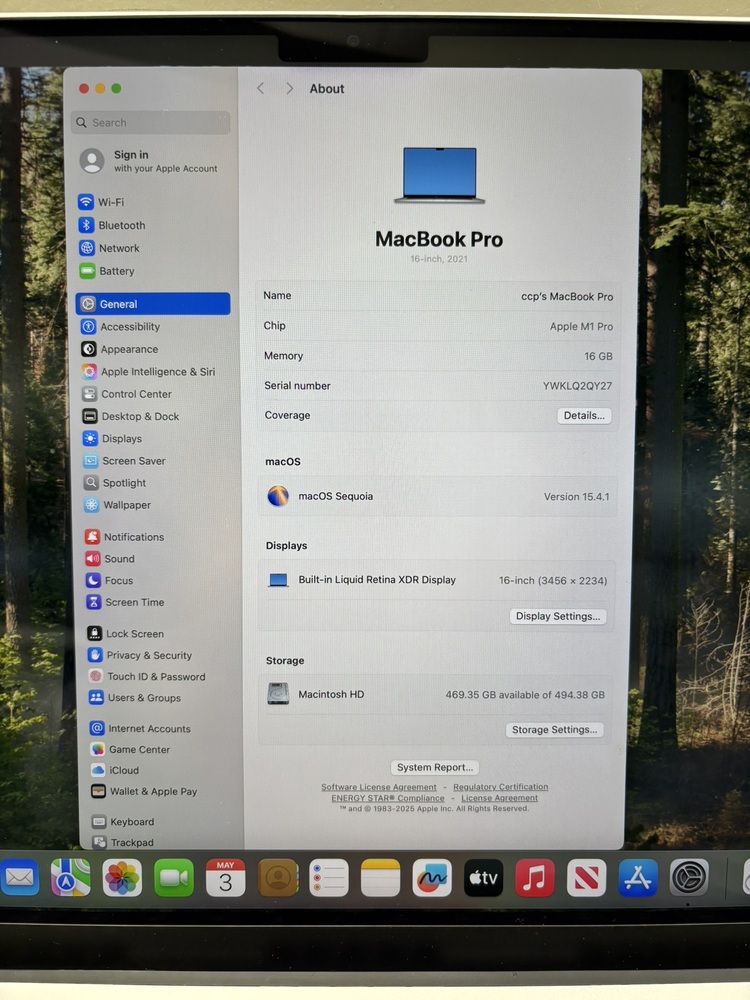The height and width of the screenshot is (1000, 750).
Task: Open FaceTime from the Dock
Action: click(173, 878)
